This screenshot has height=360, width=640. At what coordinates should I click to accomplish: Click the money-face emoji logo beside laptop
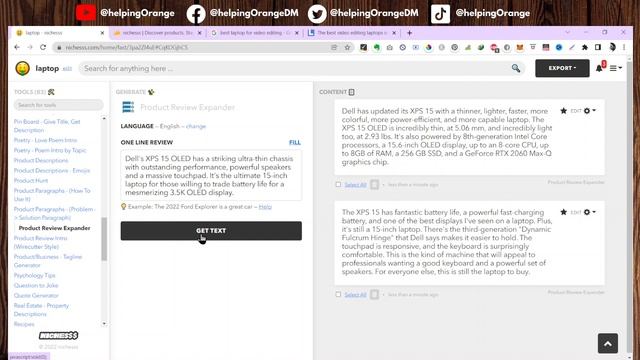(22, 68)
